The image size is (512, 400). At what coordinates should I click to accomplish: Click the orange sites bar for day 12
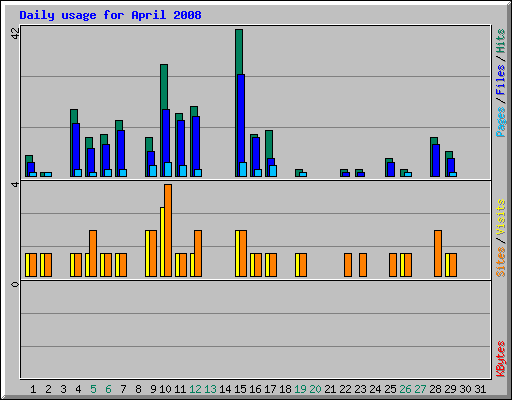(198, 253)
